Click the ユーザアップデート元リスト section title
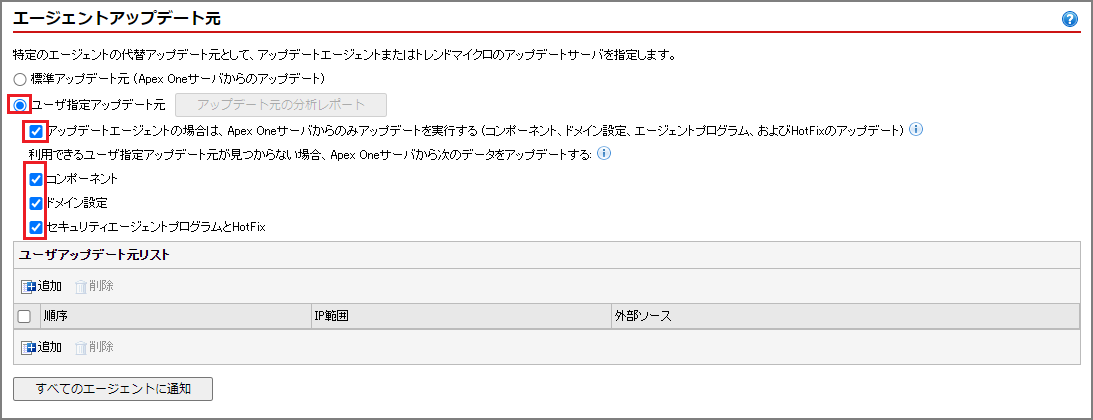Screen dimensions: 1093x420 pos(93,255)
